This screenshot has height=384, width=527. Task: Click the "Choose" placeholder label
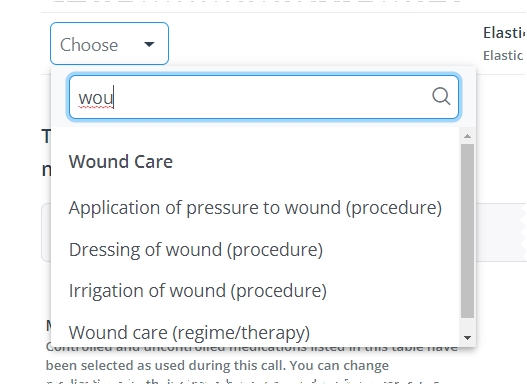click(89, 45)
